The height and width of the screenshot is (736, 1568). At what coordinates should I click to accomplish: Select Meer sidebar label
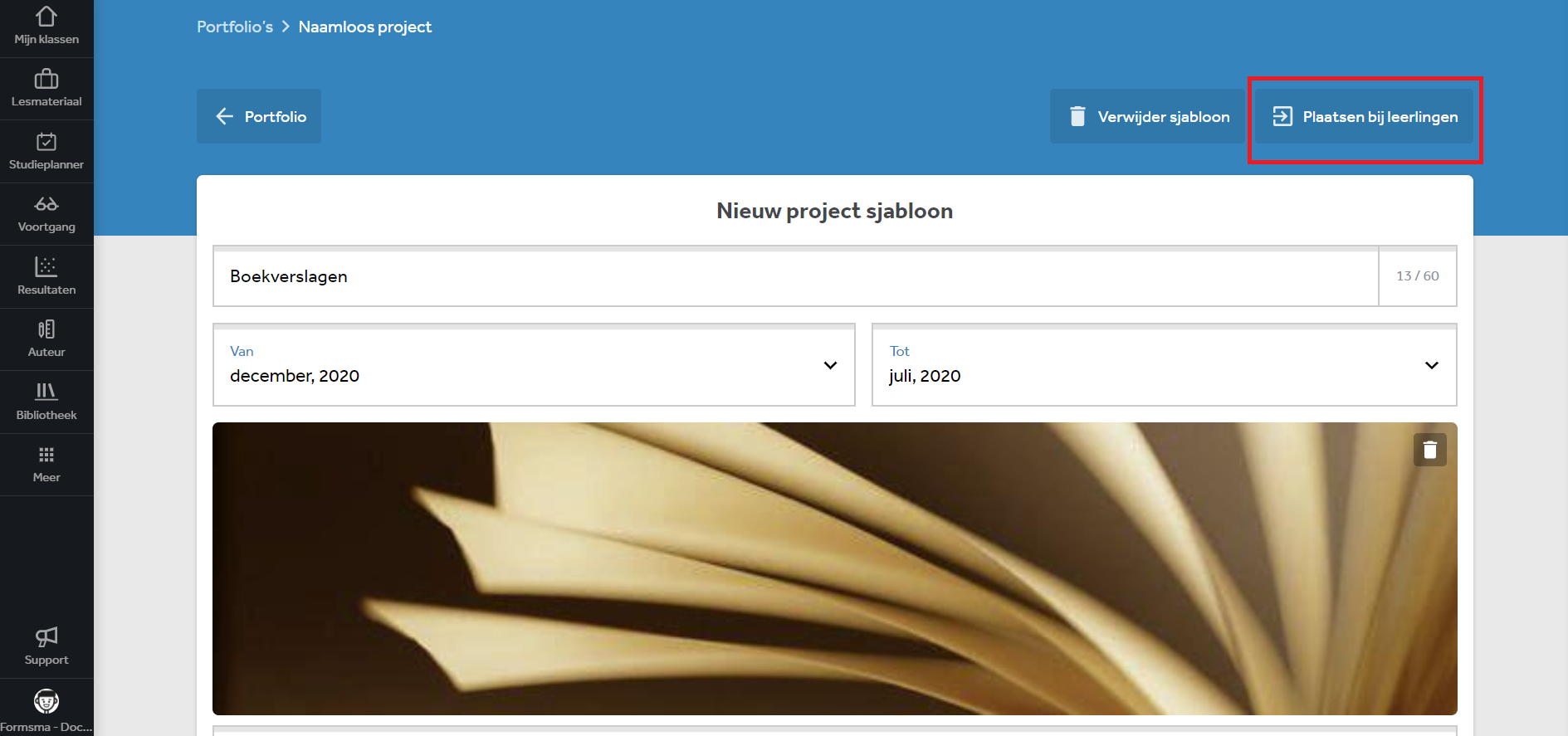coord(46,477)
